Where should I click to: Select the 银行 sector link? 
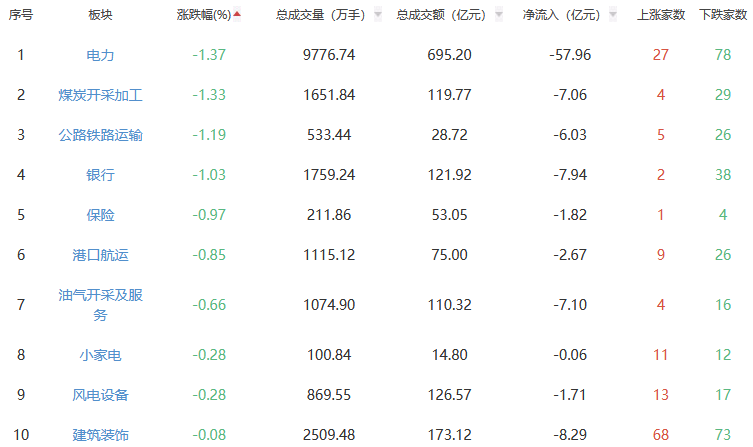coord(100,175)
